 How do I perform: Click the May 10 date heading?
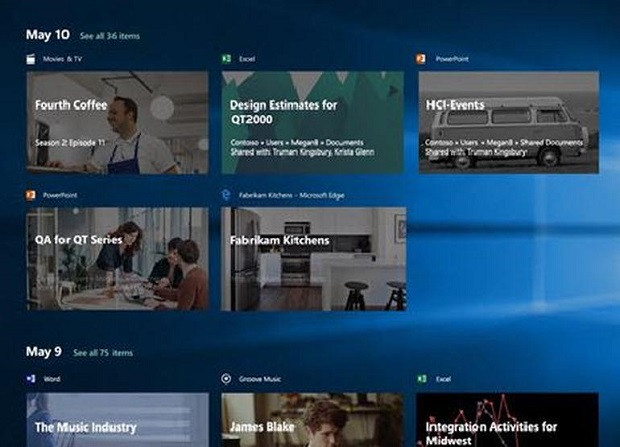coord(47,35)
